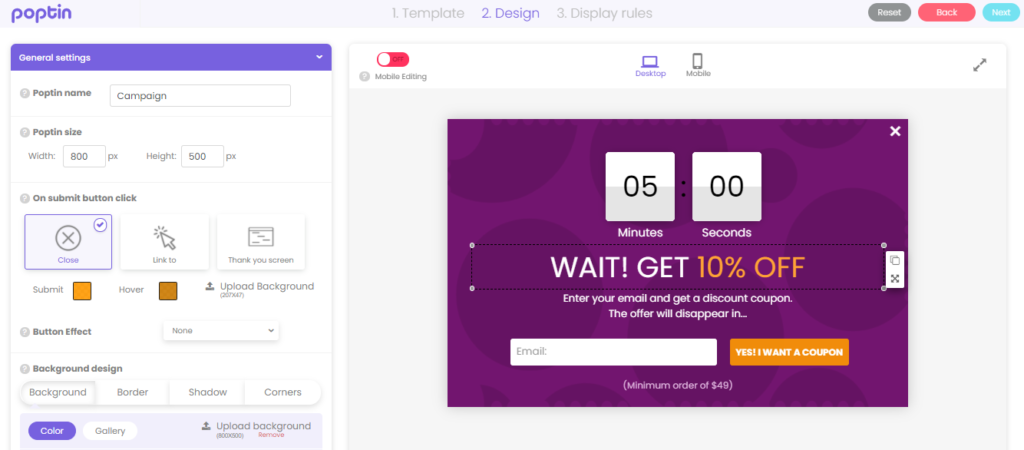Open help for Background design
Image resolution: width=1024 pixels, height=450 pixels.
[x=25, y=369]
